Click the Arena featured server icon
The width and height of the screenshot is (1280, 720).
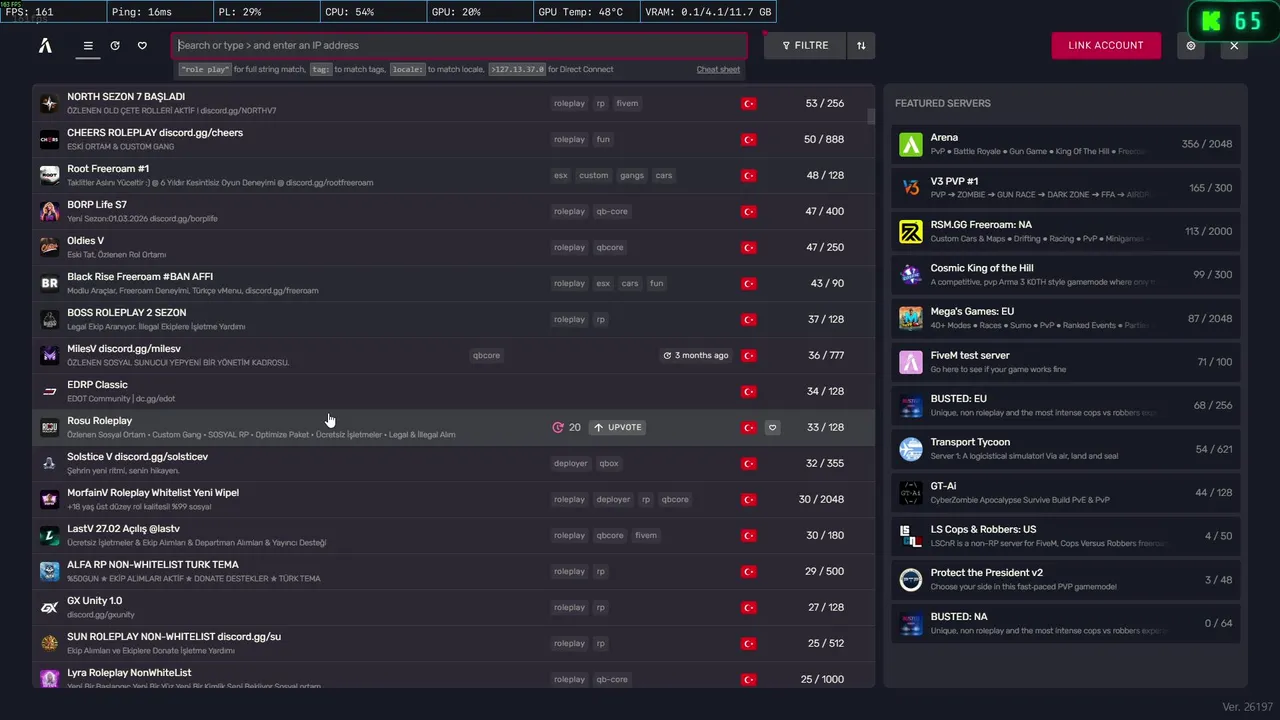point(910,144)
